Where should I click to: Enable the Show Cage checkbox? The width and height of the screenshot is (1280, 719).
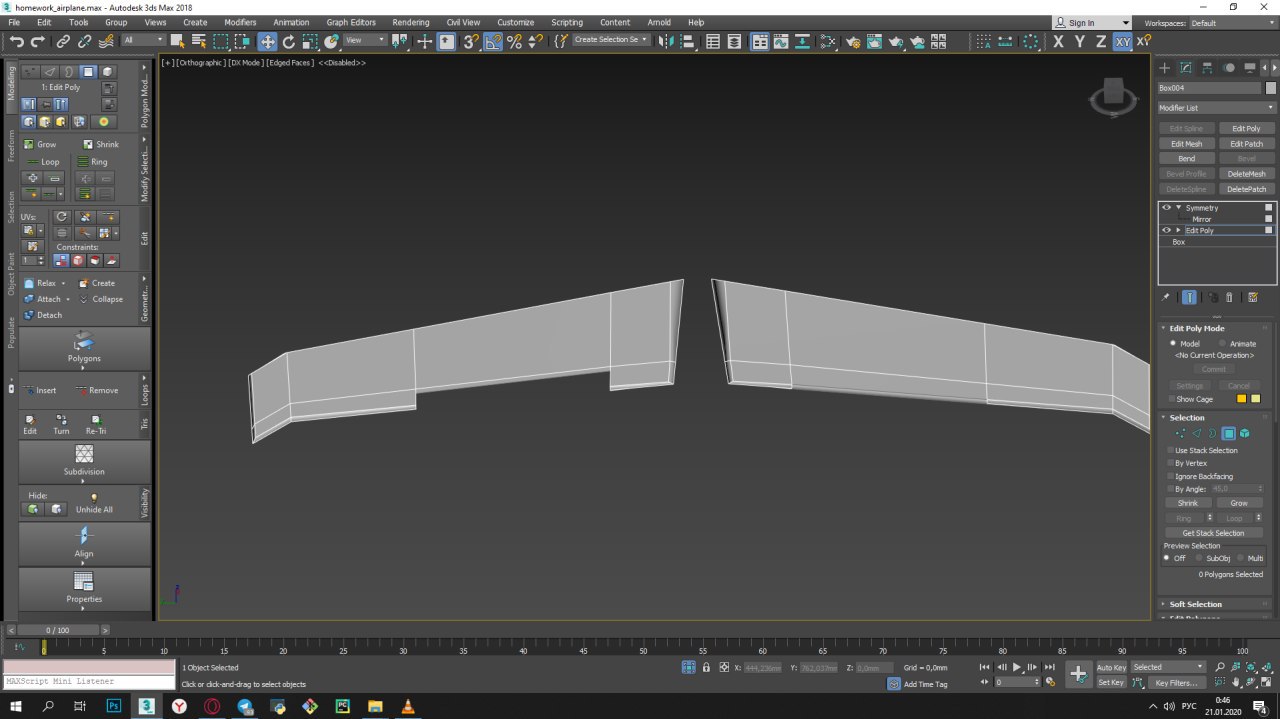(1172, 399)
